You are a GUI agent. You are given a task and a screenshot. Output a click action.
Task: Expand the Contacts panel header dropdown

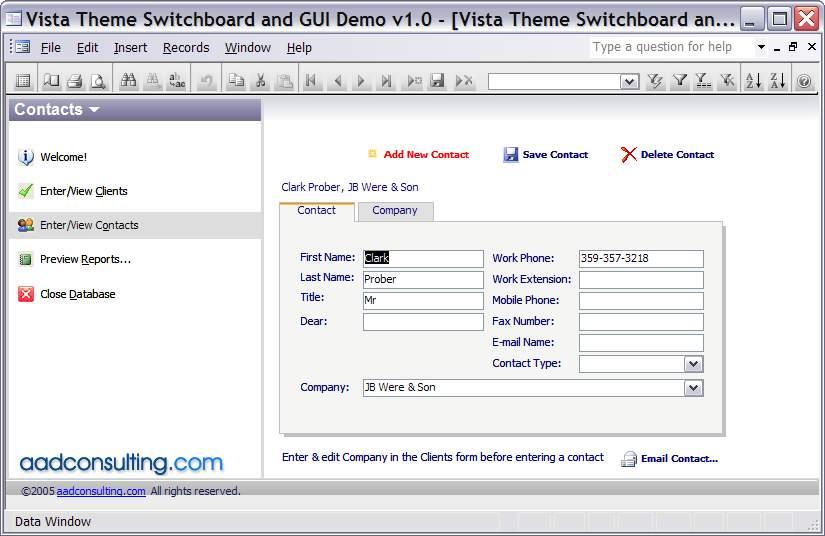coord(94,110)
